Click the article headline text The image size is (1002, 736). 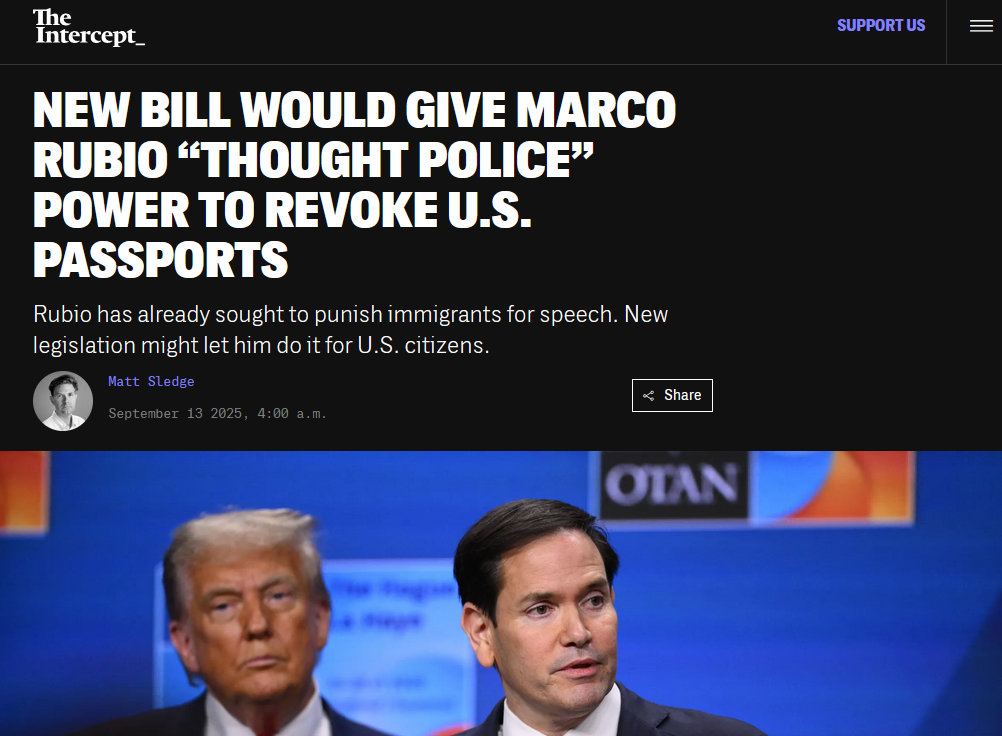354,185
